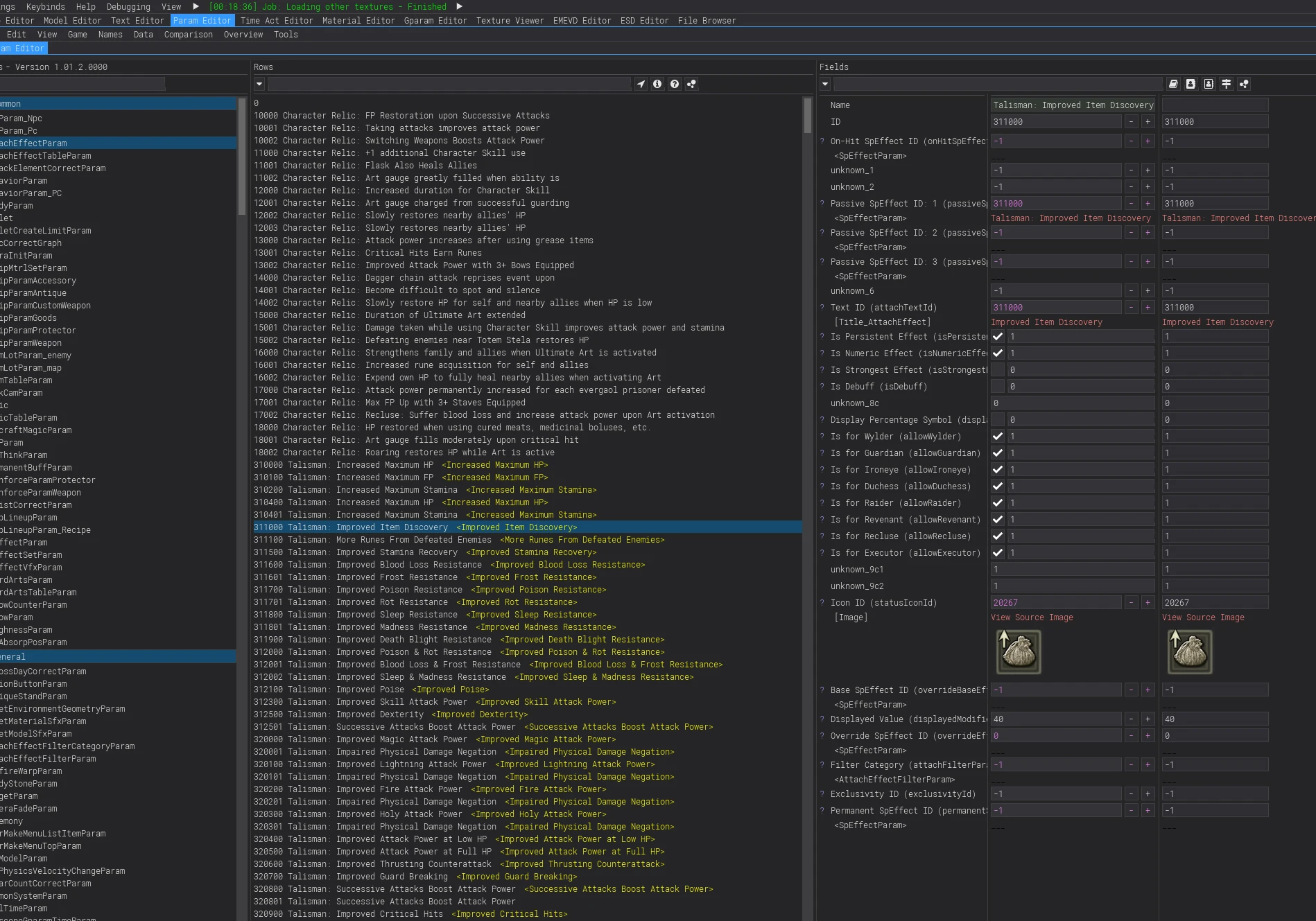The height and width of the screenshot is (921, 1316).
Task: Click the go-to-selected-row arrow icon in Rows
Action: [641, 84]
